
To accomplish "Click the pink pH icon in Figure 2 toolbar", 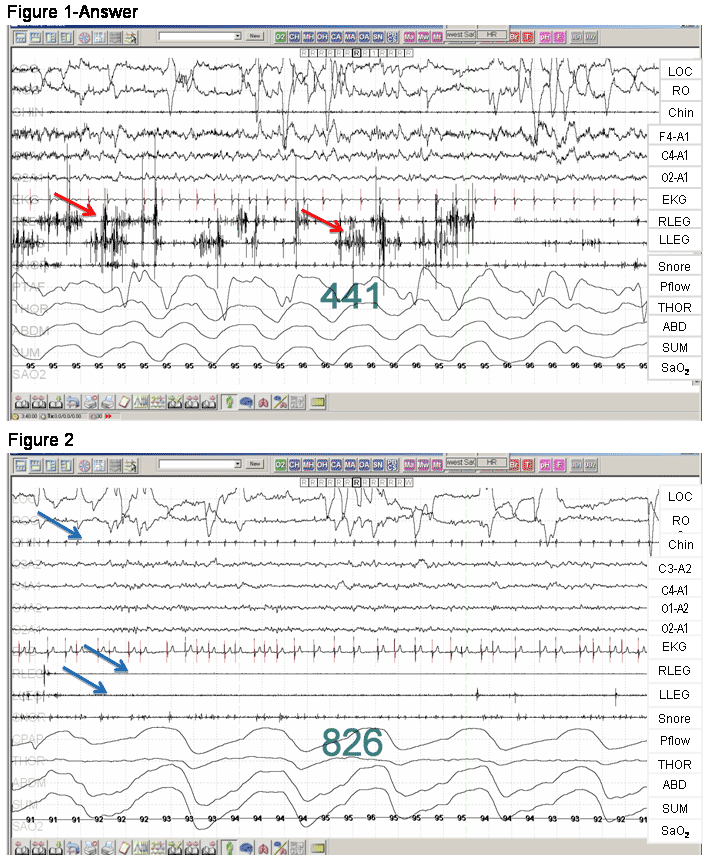I will coord(545,464).
